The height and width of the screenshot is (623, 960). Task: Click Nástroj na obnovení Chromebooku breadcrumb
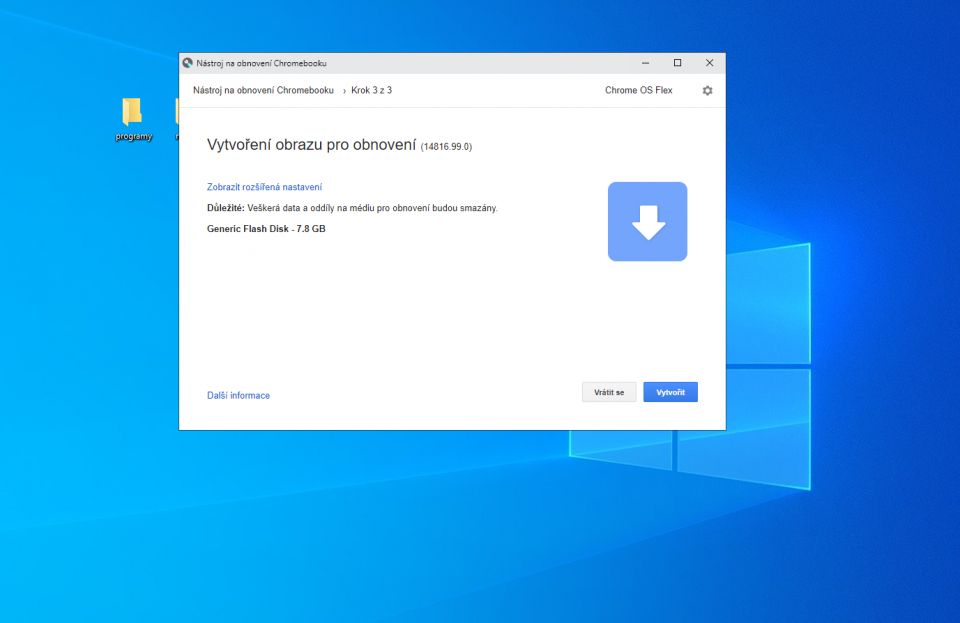click(x=263, y=90)
